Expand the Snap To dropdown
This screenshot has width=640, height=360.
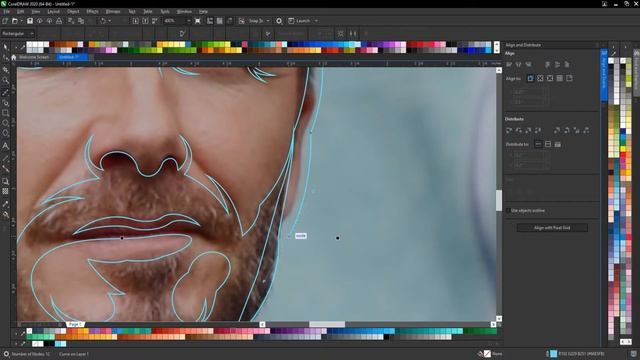coord(268,20)
